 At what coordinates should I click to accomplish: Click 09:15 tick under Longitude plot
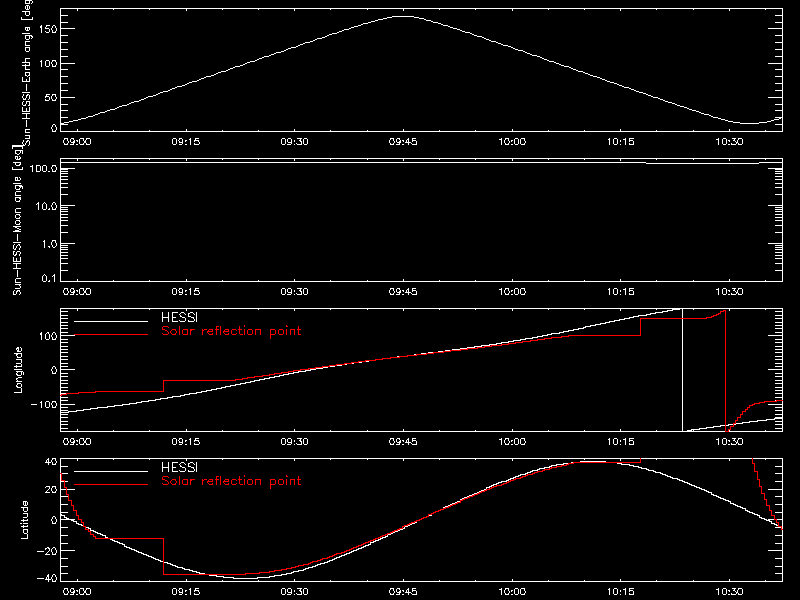point(186,441)
